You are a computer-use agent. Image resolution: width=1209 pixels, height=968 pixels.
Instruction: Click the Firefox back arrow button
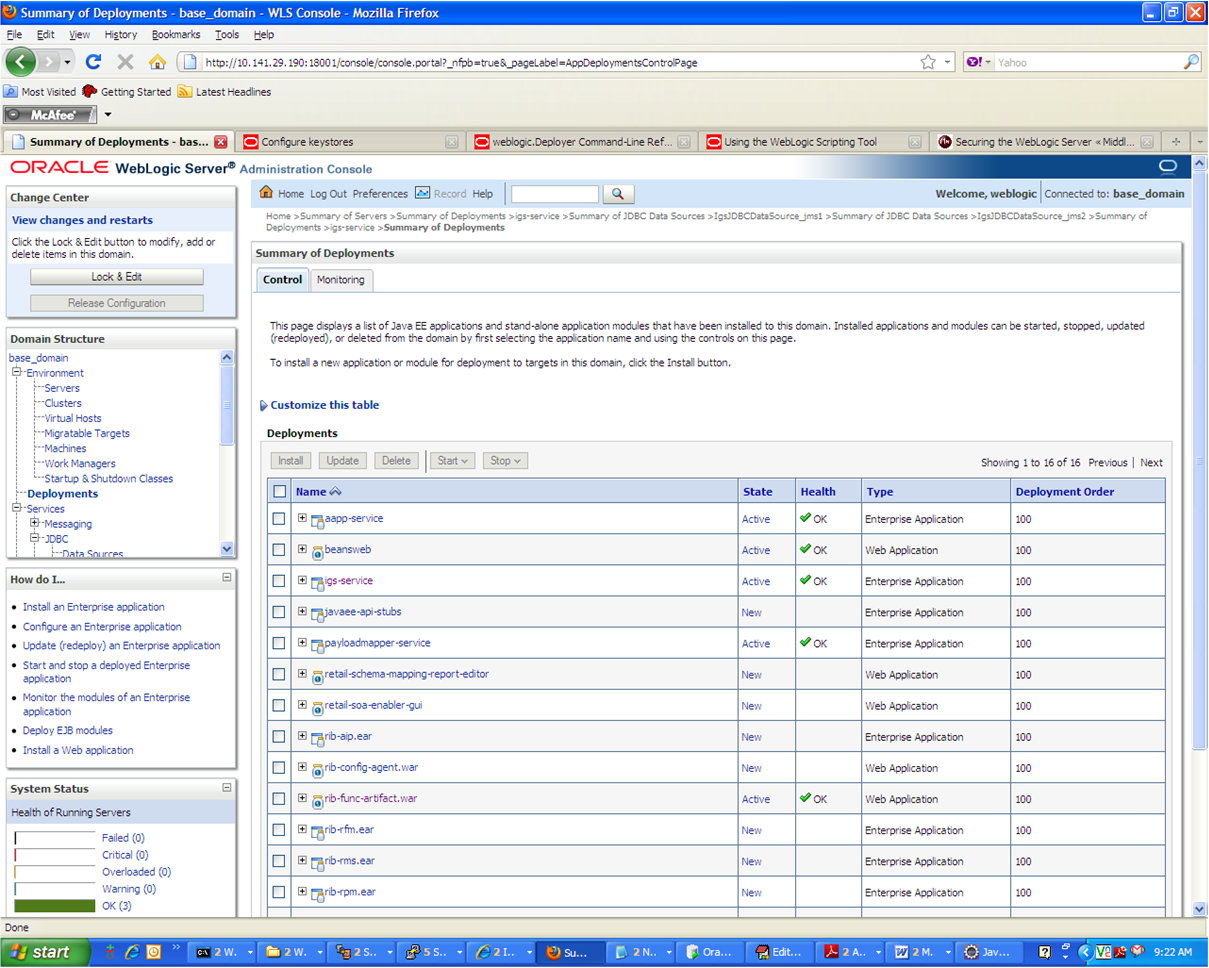(21, 62)
